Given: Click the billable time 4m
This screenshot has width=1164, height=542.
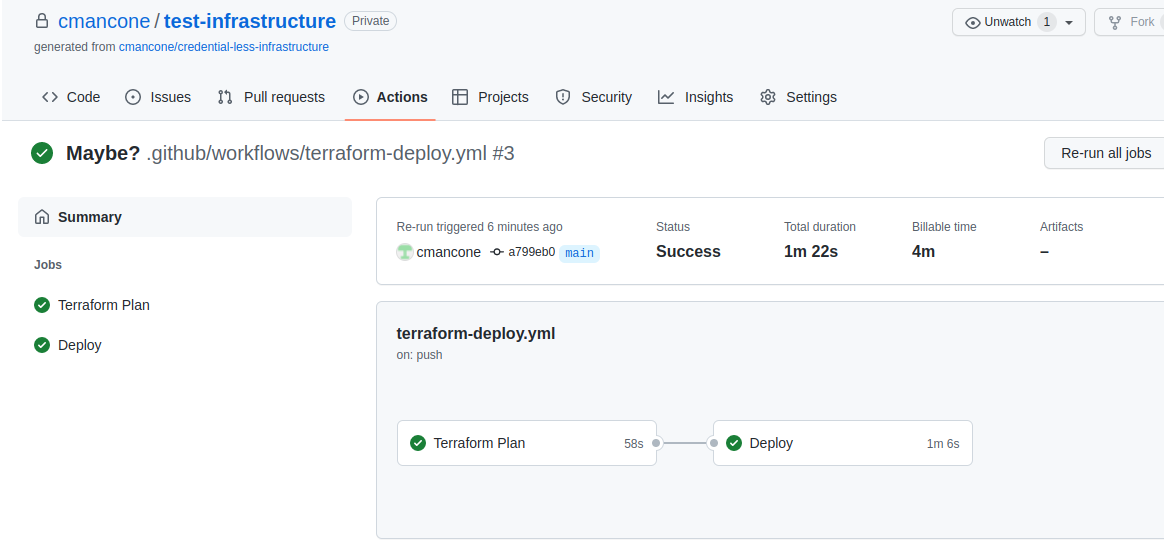Looking at the screenshot, I should 923,252.
